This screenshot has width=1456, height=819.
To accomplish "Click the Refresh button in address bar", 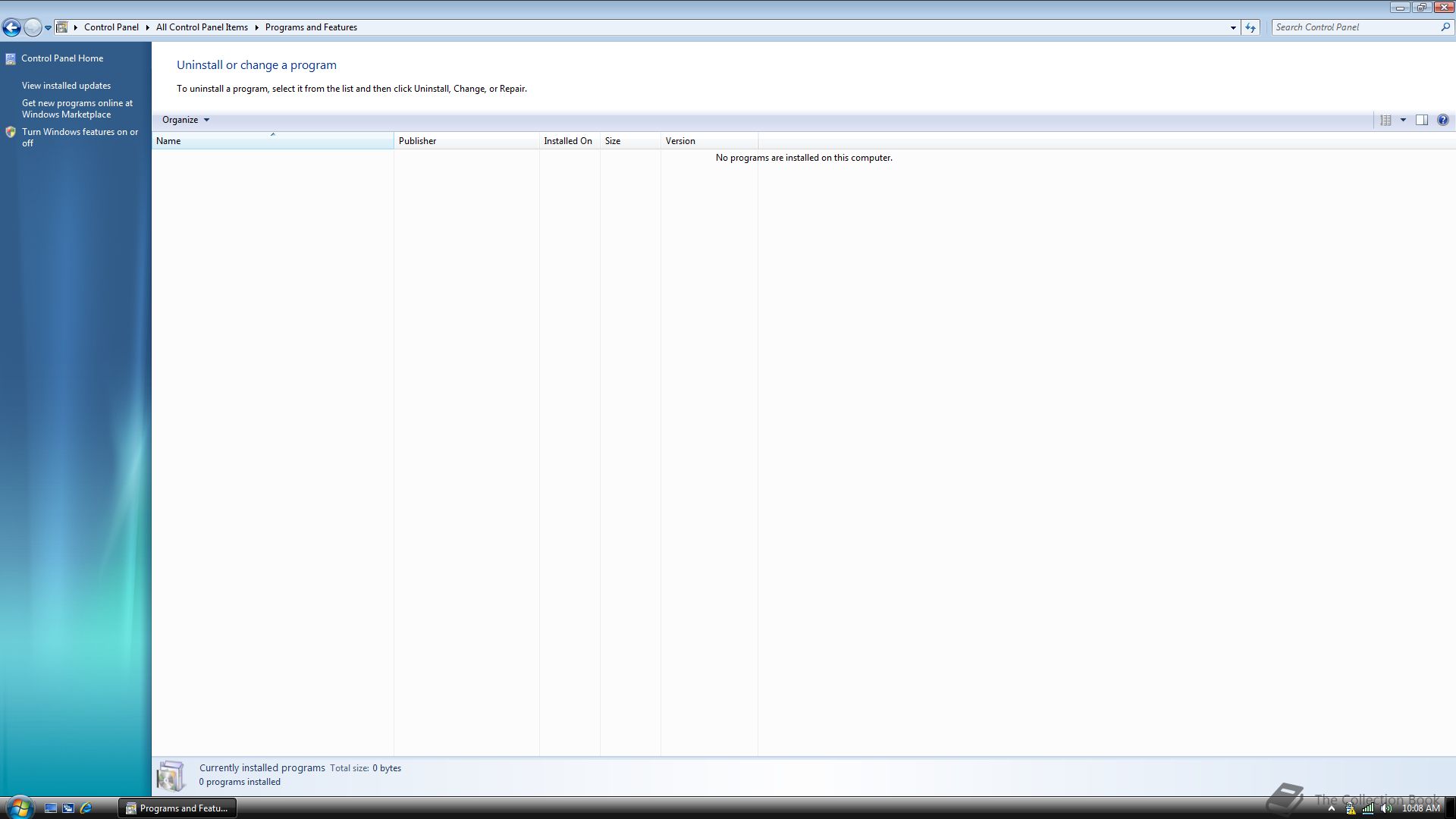I will [1250, 27].
